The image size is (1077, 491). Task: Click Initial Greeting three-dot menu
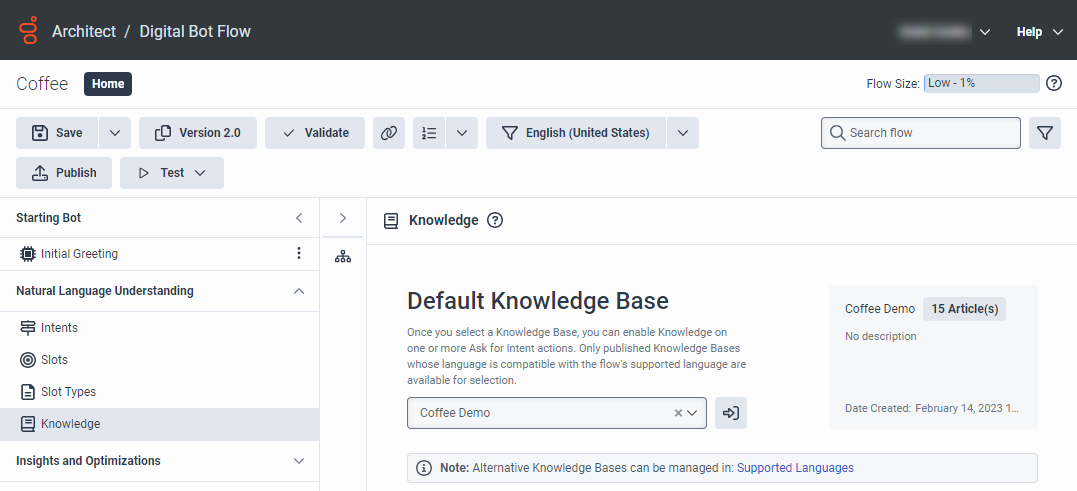(x=298, y=254)
